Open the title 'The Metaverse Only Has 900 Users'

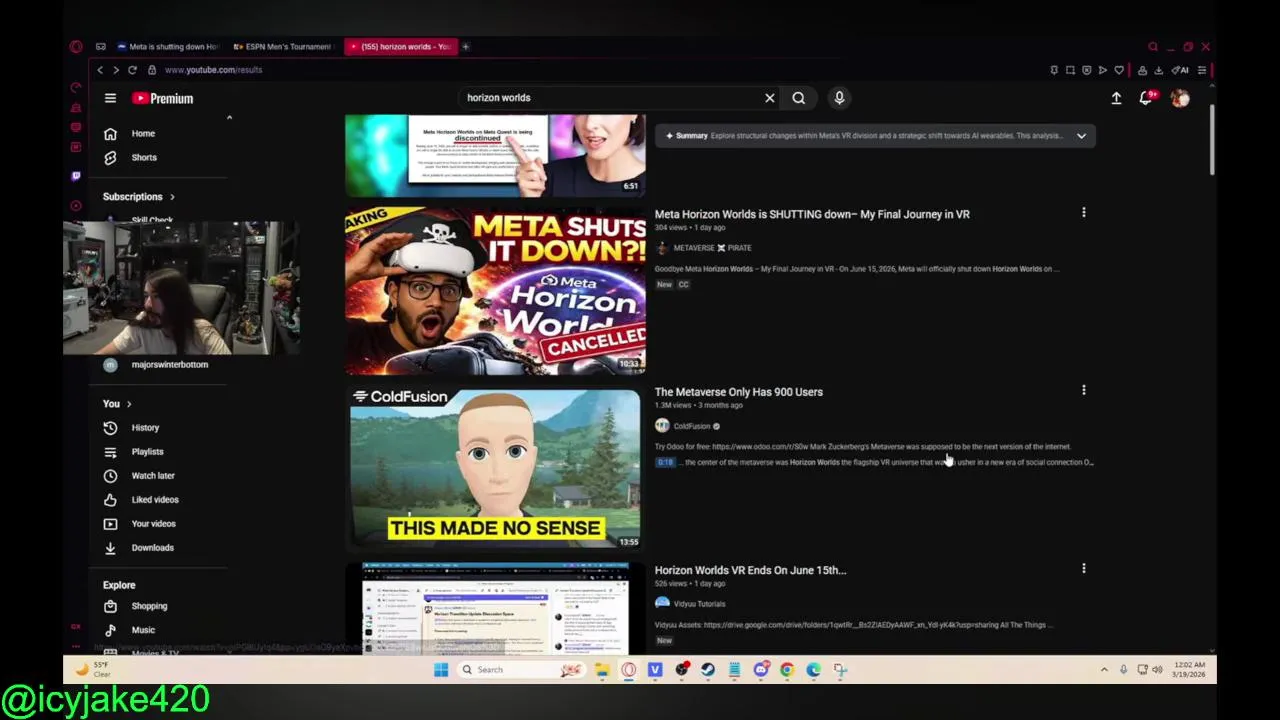(x=738, y=392)
